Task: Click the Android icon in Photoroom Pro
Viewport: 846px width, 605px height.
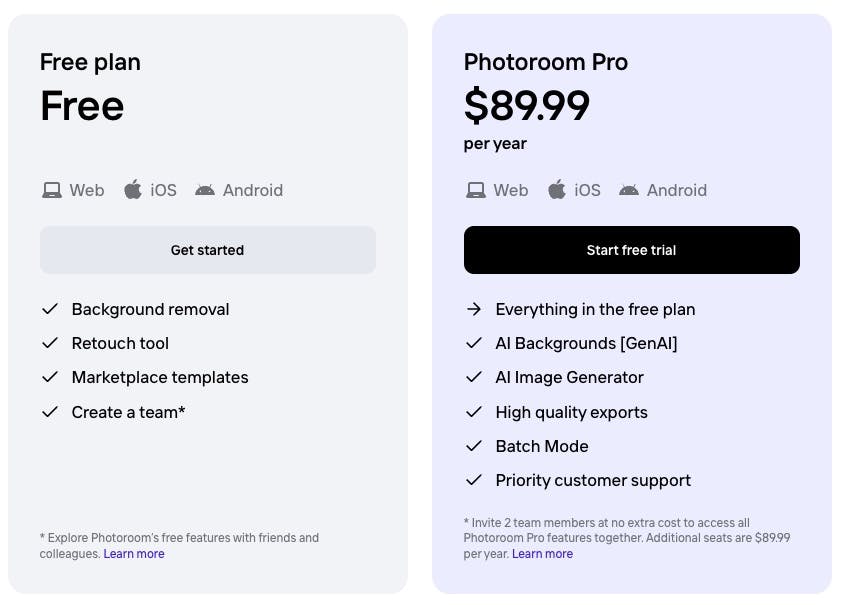Action: [x=629, y=190]
